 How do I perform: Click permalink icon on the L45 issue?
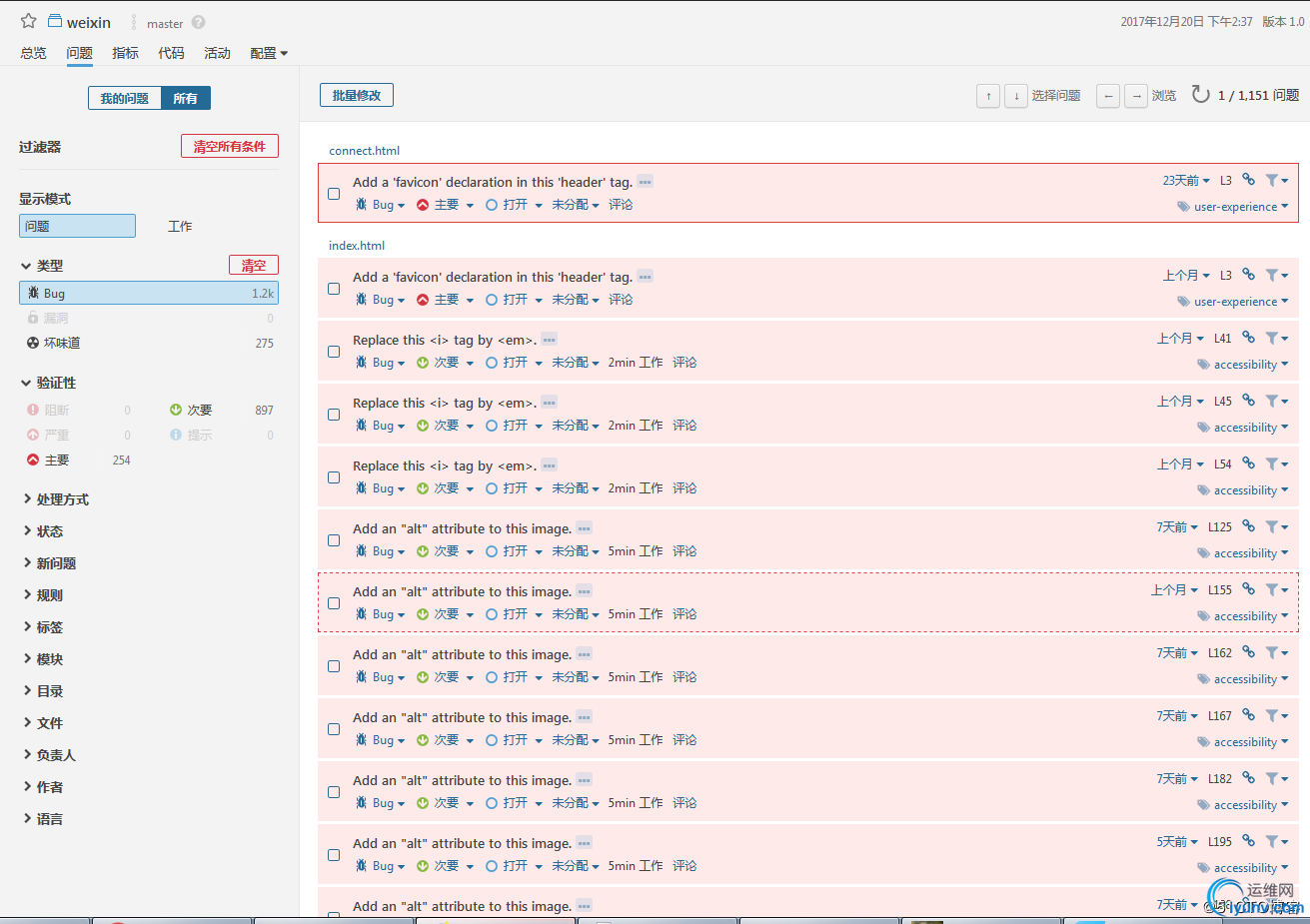(x=1248, y=400)
